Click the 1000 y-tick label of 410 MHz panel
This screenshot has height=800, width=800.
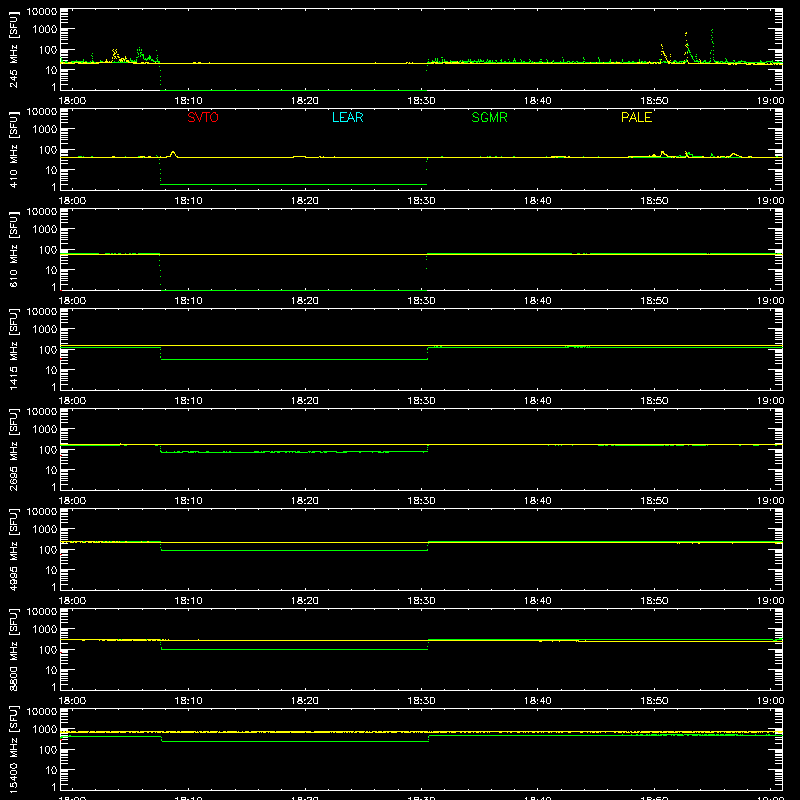pyautogui.click(x=45, y=130)
